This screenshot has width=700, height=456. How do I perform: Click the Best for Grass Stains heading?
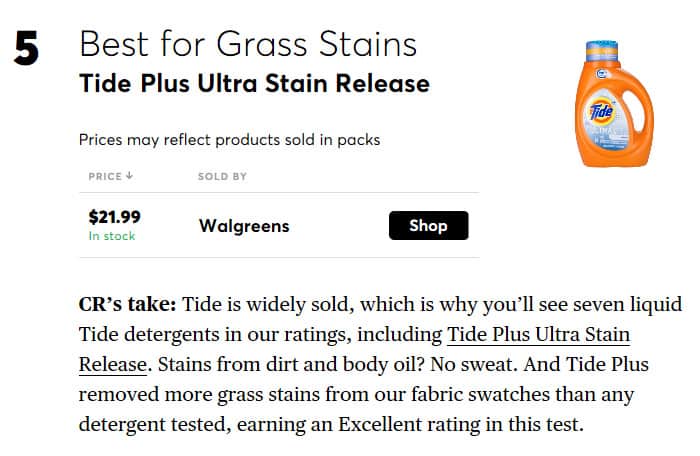(x=248, y=44)
